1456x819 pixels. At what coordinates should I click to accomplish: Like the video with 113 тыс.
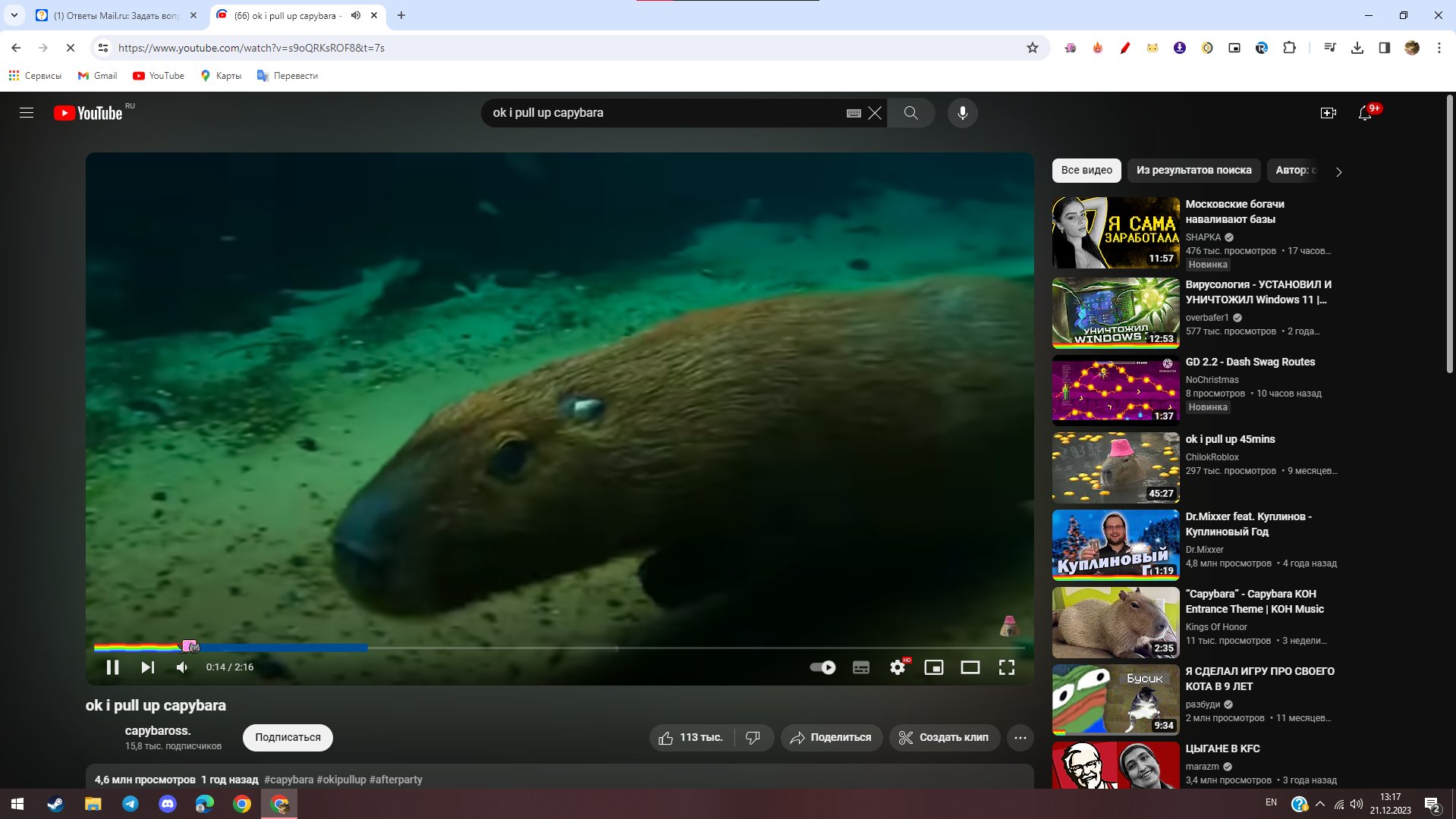click(690, 737)
